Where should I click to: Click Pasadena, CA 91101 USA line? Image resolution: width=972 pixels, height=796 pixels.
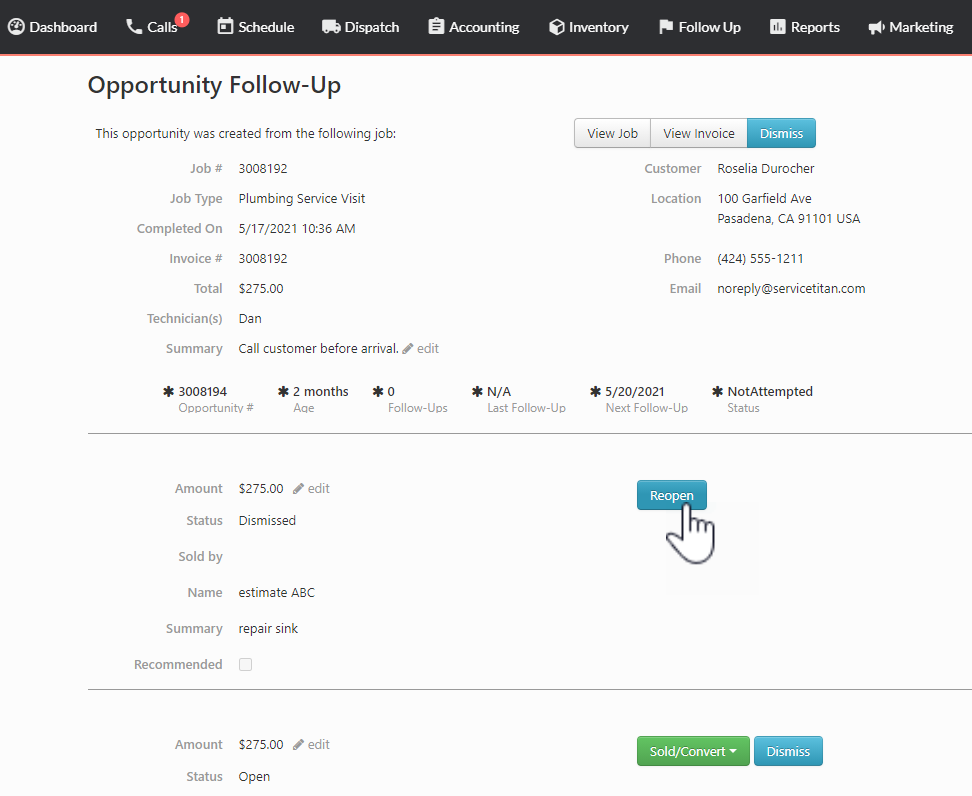tap(789, 219)
